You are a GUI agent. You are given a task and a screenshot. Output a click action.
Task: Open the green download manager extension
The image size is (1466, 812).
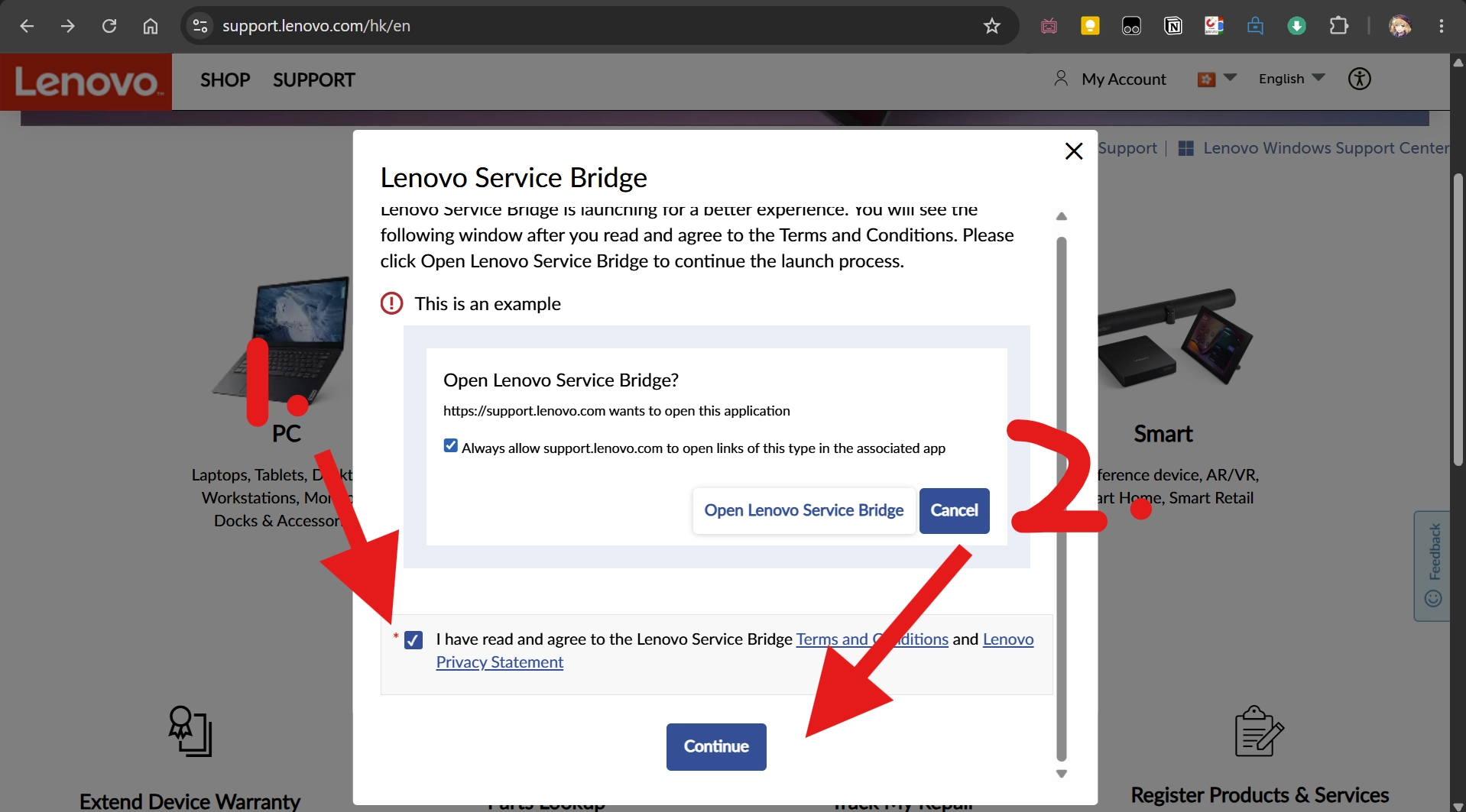point(1296,26)
